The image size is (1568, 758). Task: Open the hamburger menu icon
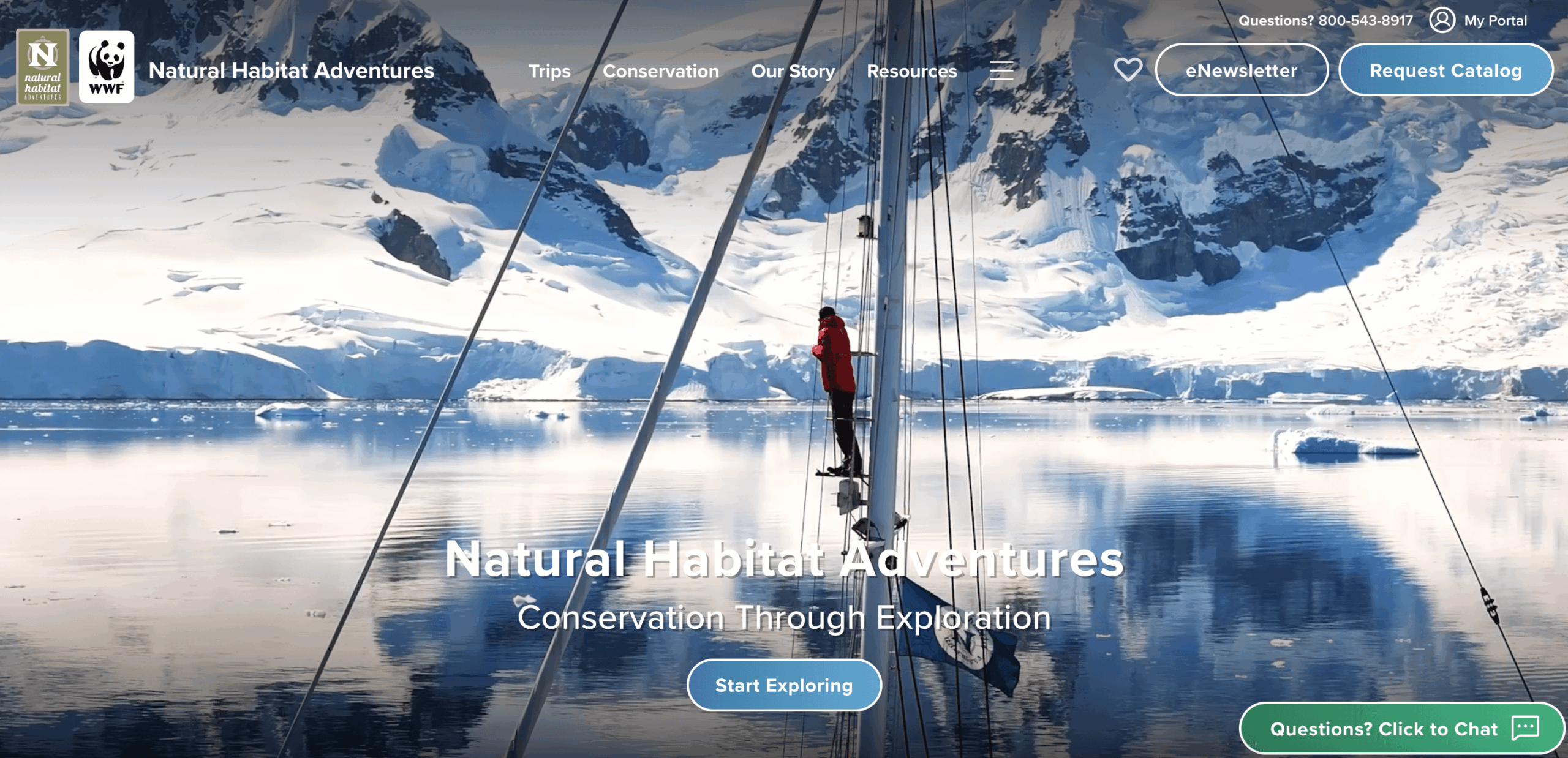pos(1002,70)
